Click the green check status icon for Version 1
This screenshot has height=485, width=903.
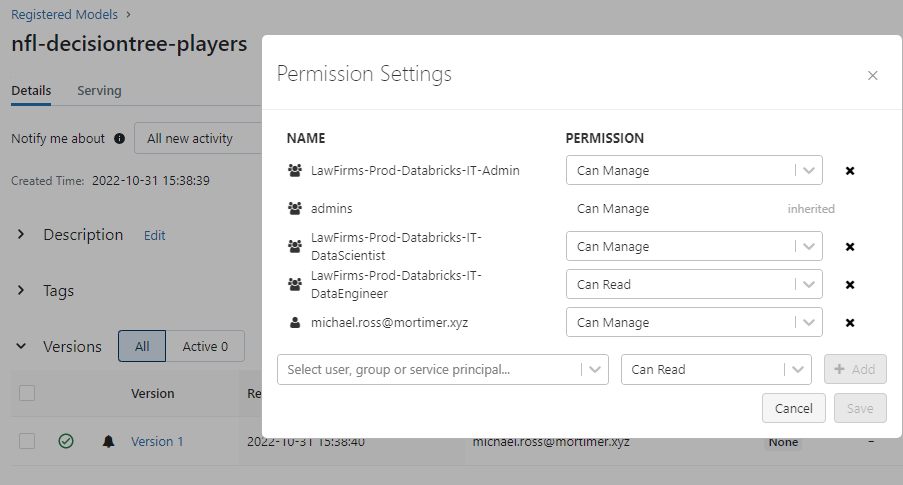pyautogui.click(x=66, y=441)
